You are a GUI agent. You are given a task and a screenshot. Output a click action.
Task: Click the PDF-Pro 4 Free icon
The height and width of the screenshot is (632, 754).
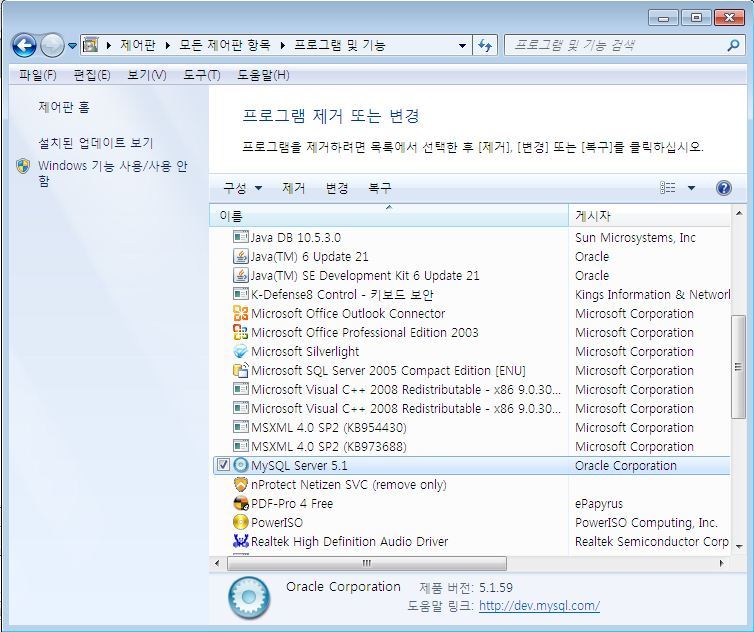[240, 503]
